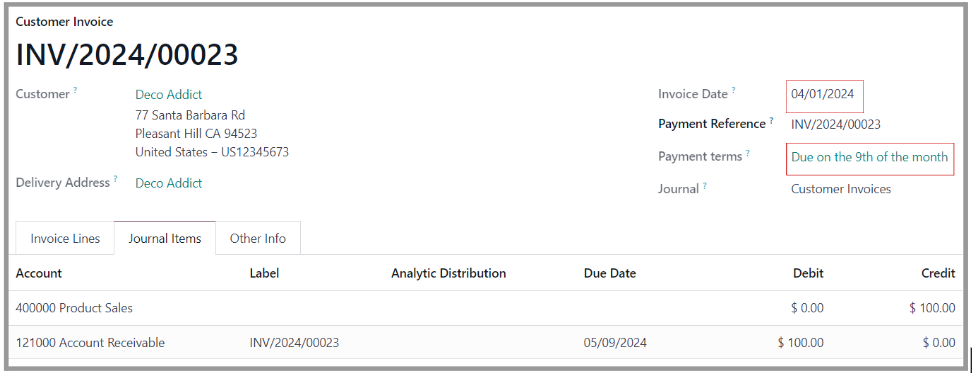The width and height of the screenshot is (972, 373).
Task: Click the Account column header
Action: pyautogui.click(x=38, y=273)
